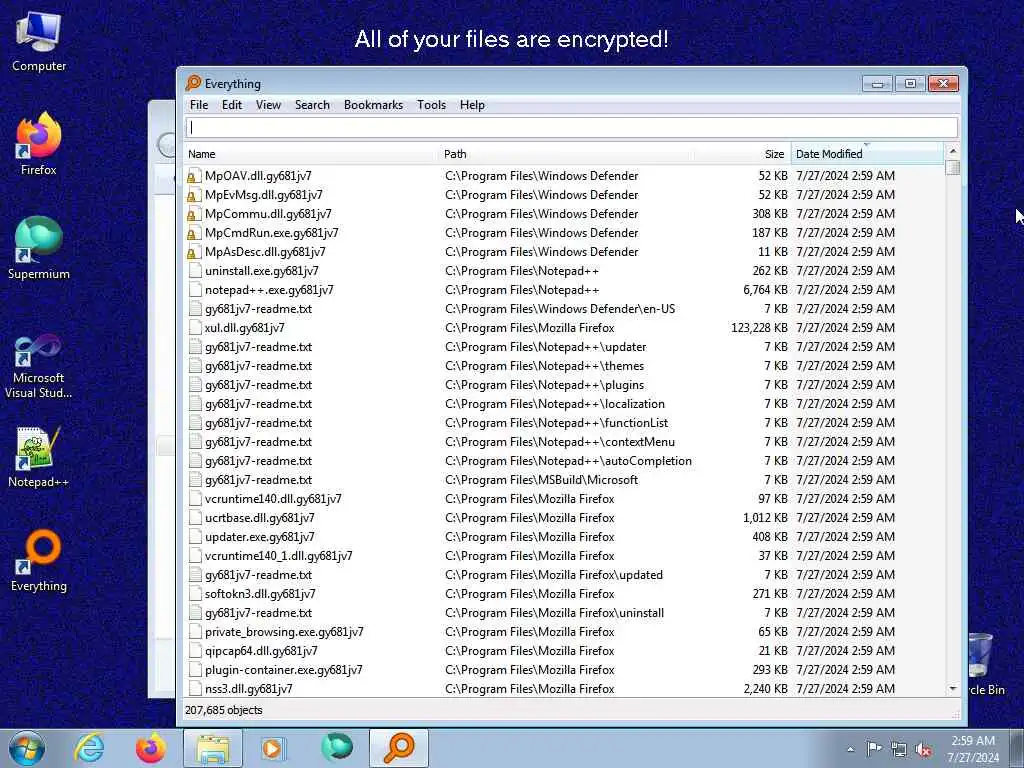Open the View menu
The height and width of the screenshot is (768, 1024).
click(x=268, y=105)
